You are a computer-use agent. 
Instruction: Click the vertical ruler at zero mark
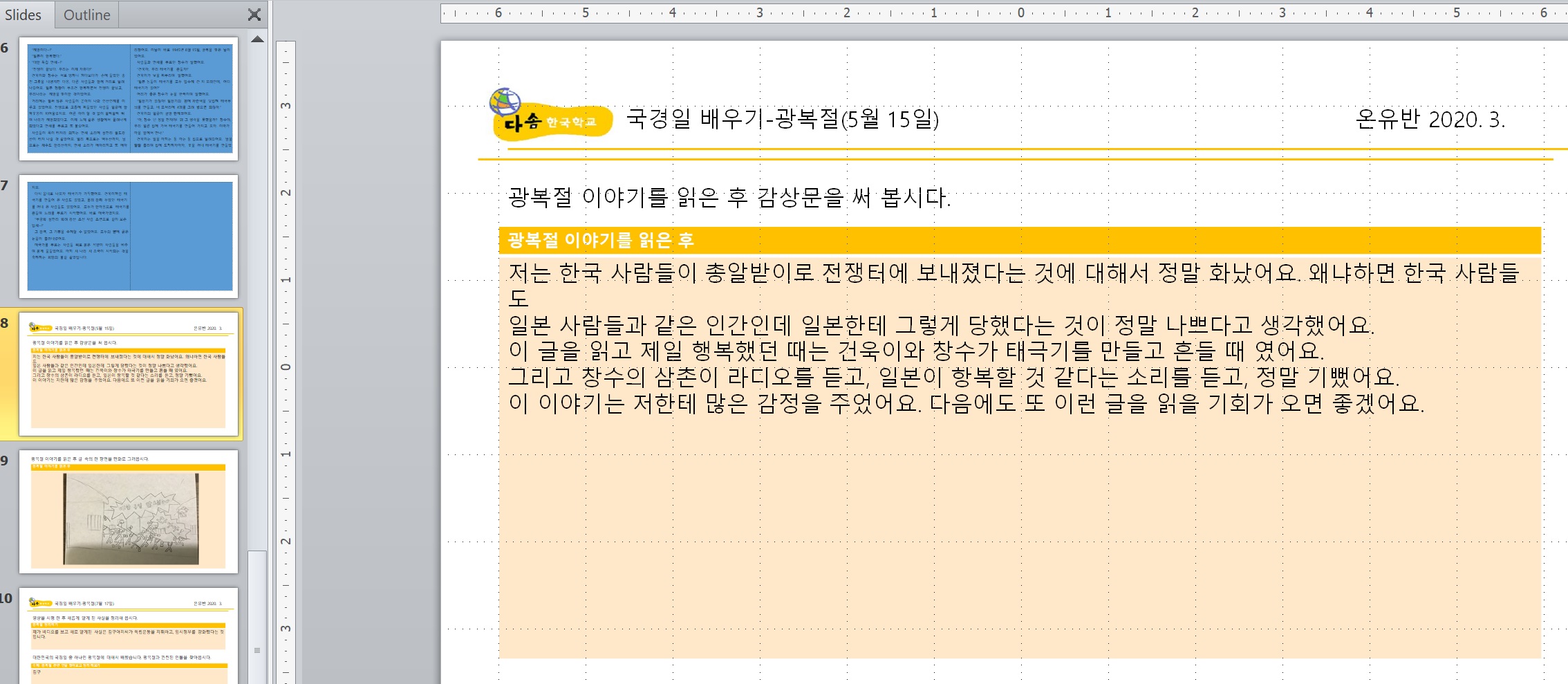tap(286, 367)
